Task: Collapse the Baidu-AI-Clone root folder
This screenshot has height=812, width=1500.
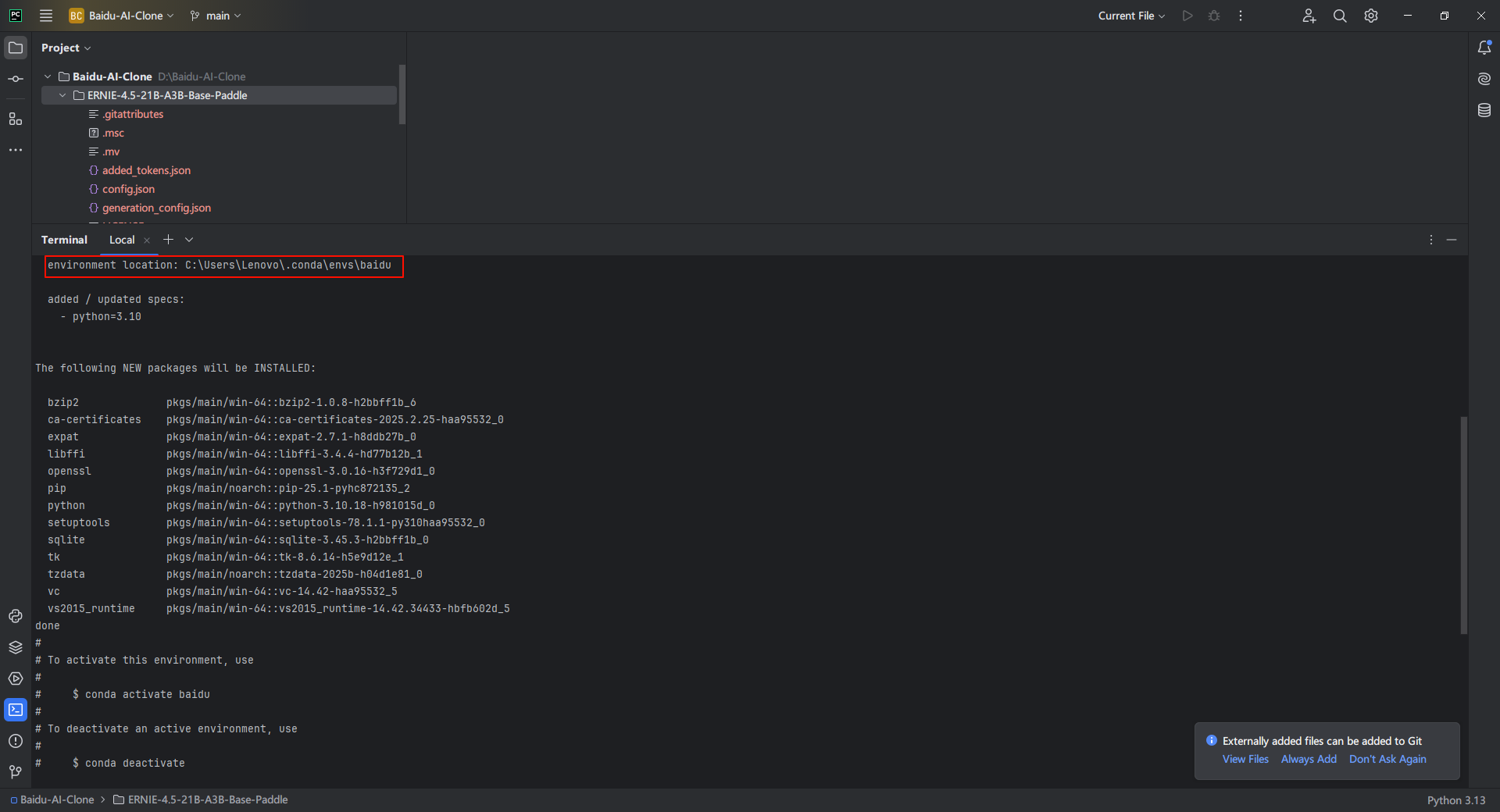Action: pos(48,77)
